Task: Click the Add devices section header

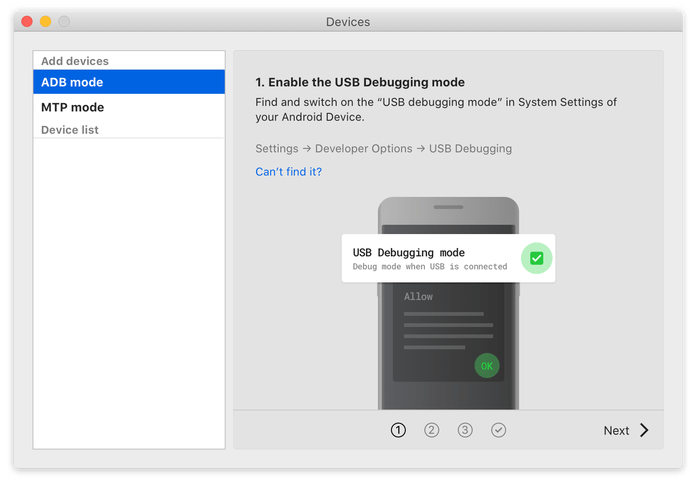Action: click(x=75, y=61)
